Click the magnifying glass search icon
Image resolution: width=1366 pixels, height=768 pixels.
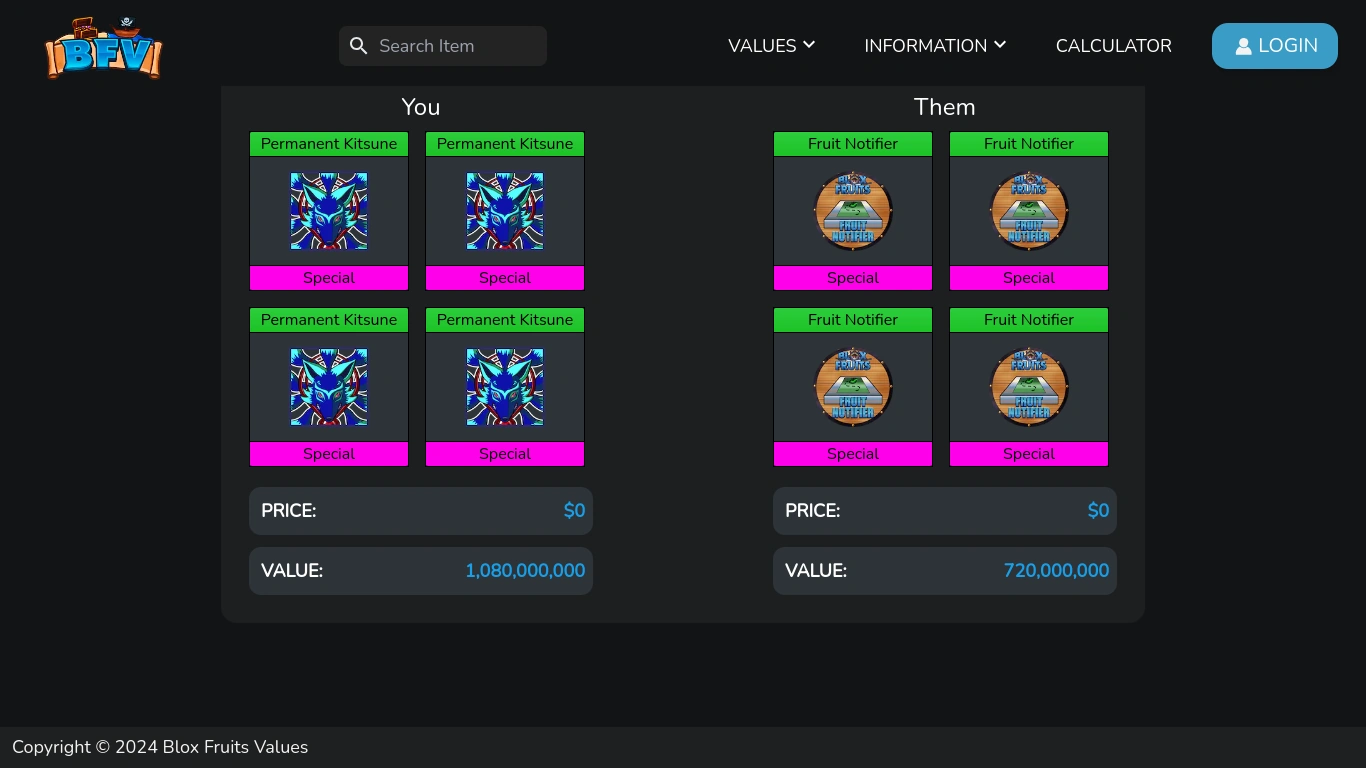tap(359, 46)
